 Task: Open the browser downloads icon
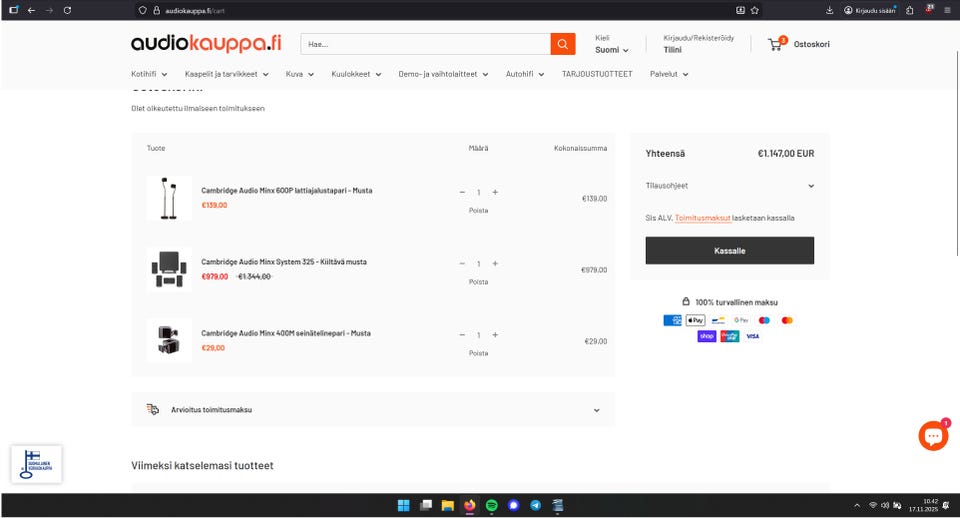(830, 10)
